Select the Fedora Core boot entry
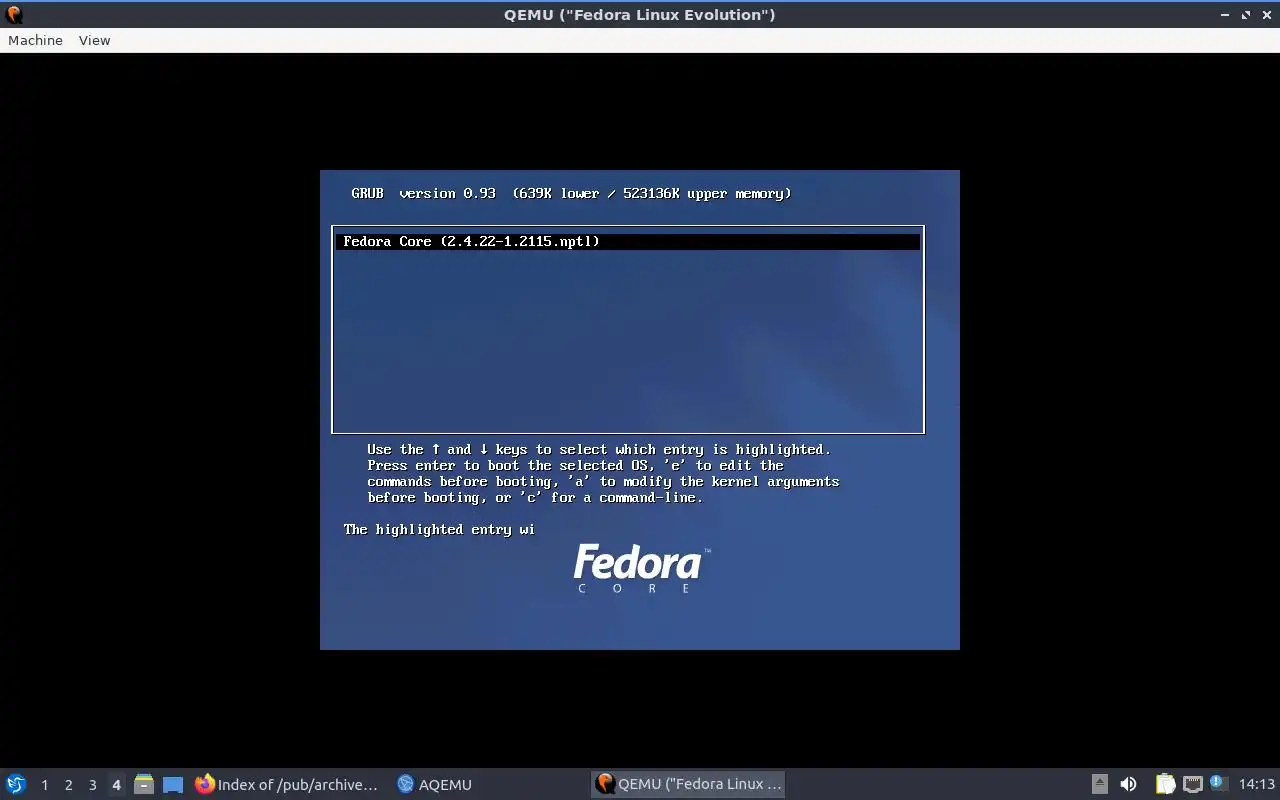Screen dimensions: 1280x800 [627, 241]
